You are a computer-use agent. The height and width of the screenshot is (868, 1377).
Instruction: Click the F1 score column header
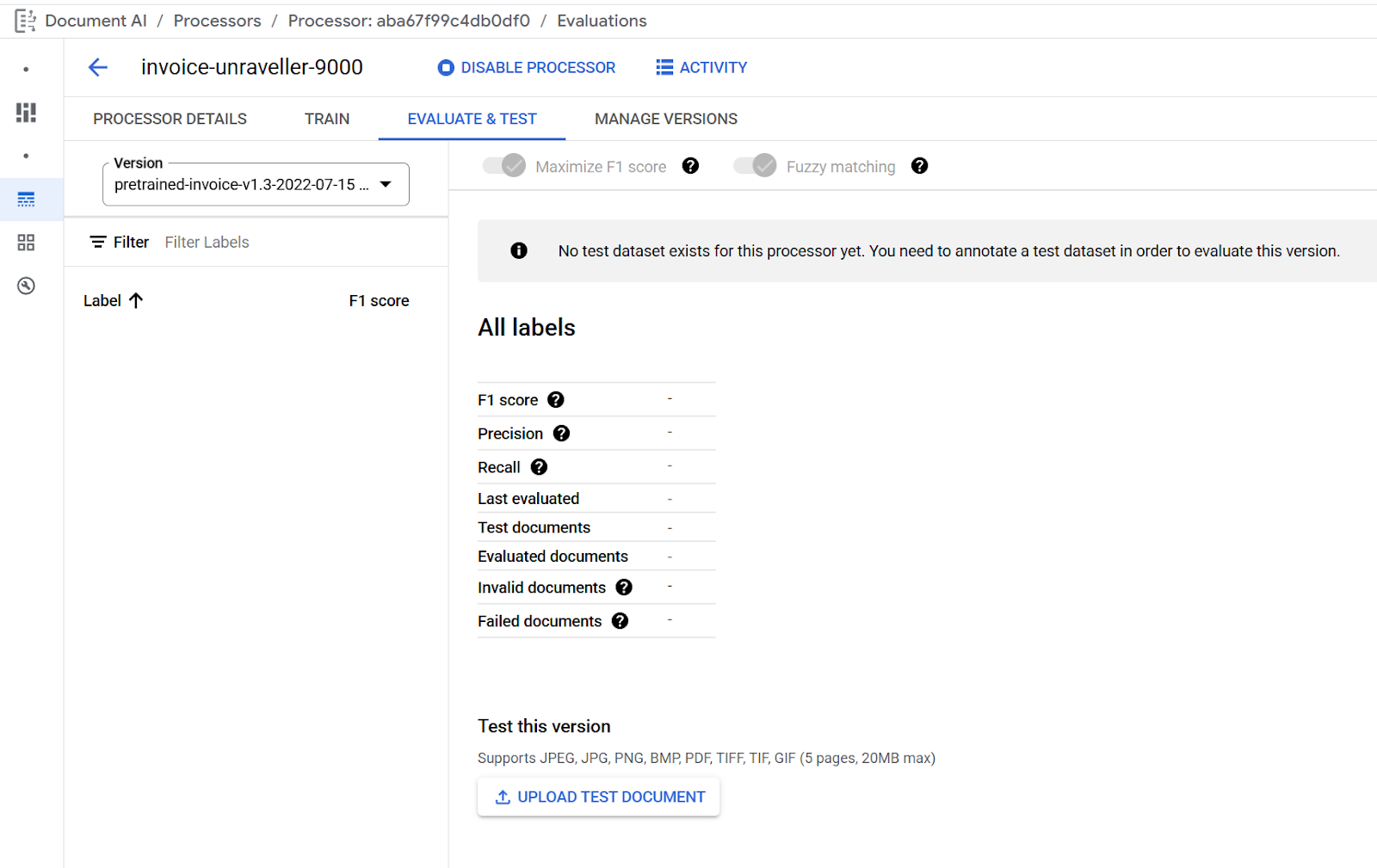pos(379,300)
